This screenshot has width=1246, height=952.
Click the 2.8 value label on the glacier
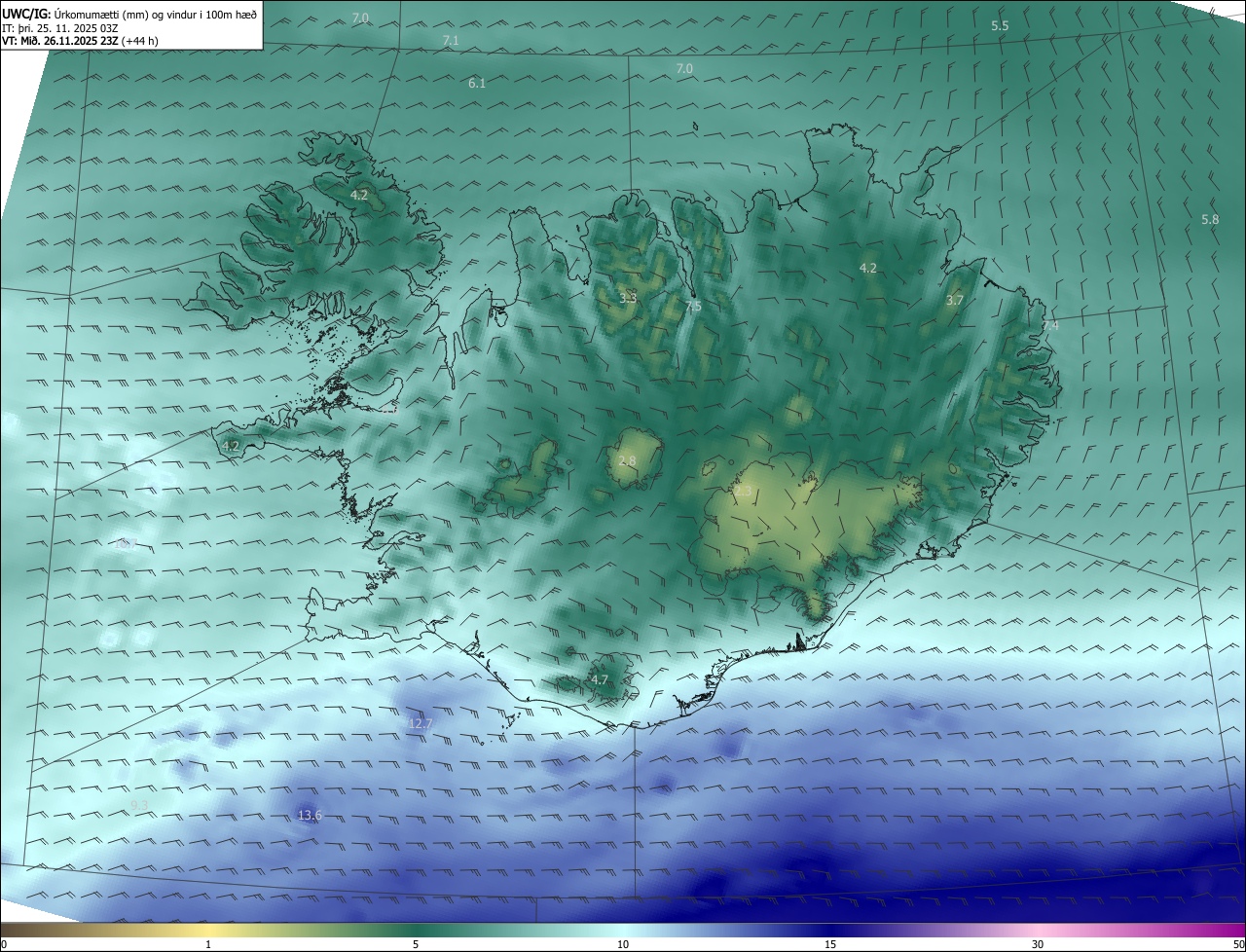pos(627,461)
